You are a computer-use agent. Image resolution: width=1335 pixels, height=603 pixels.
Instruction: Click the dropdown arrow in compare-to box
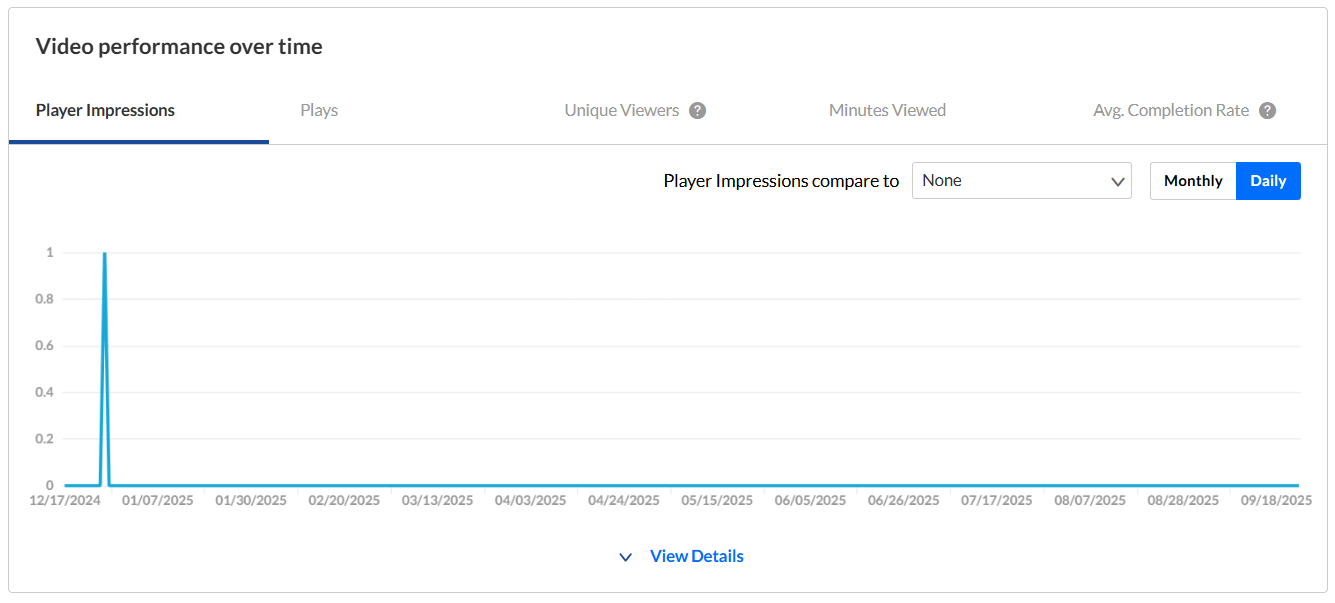1118,182
